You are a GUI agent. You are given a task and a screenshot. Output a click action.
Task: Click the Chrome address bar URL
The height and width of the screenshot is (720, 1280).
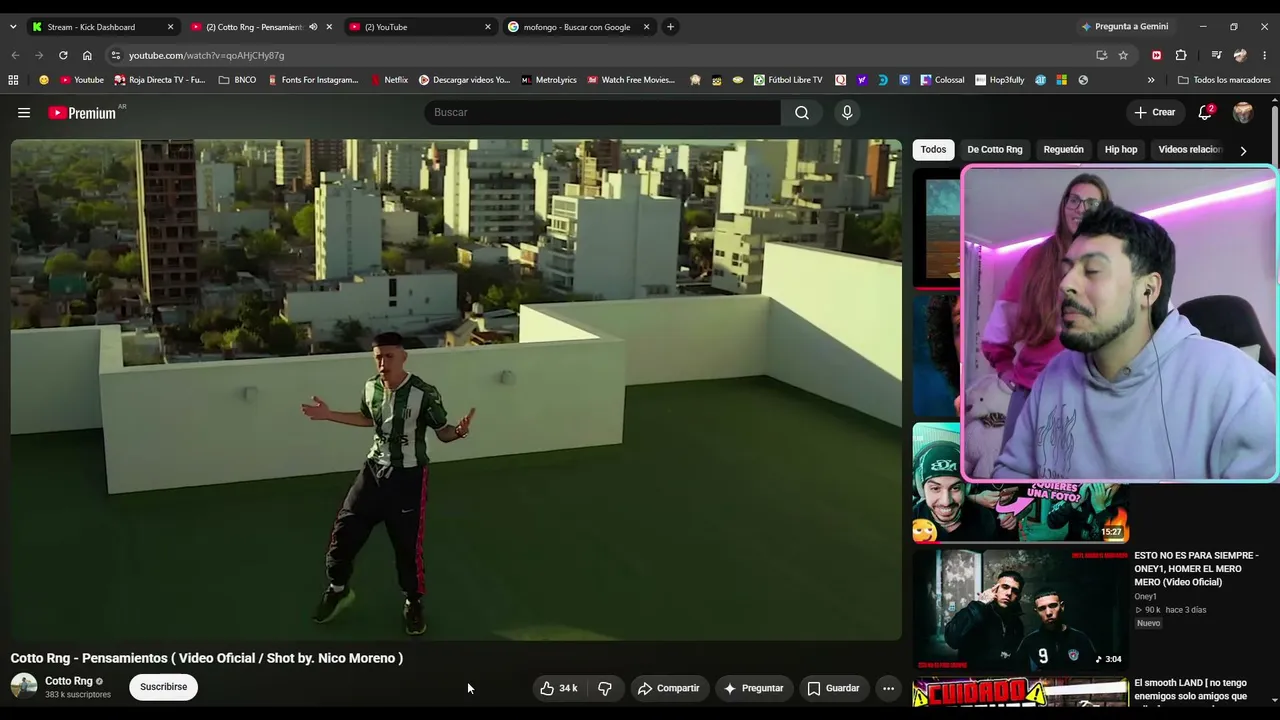coord(207,55)
